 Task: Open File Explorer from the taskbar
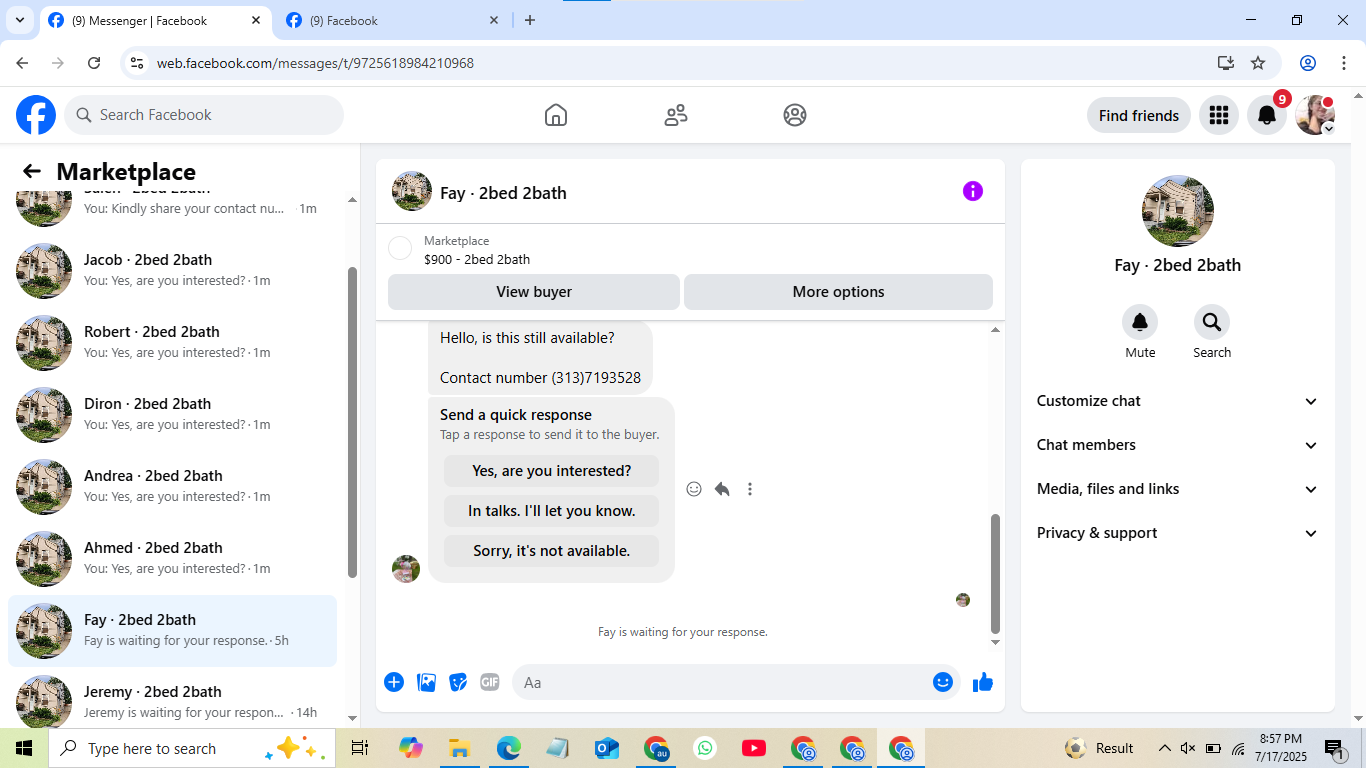tap(459, 748)
